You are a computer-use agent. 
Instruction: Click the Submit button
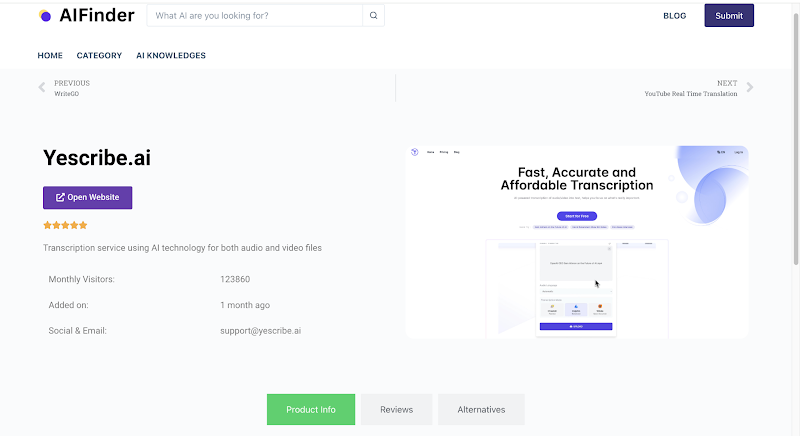729,16
